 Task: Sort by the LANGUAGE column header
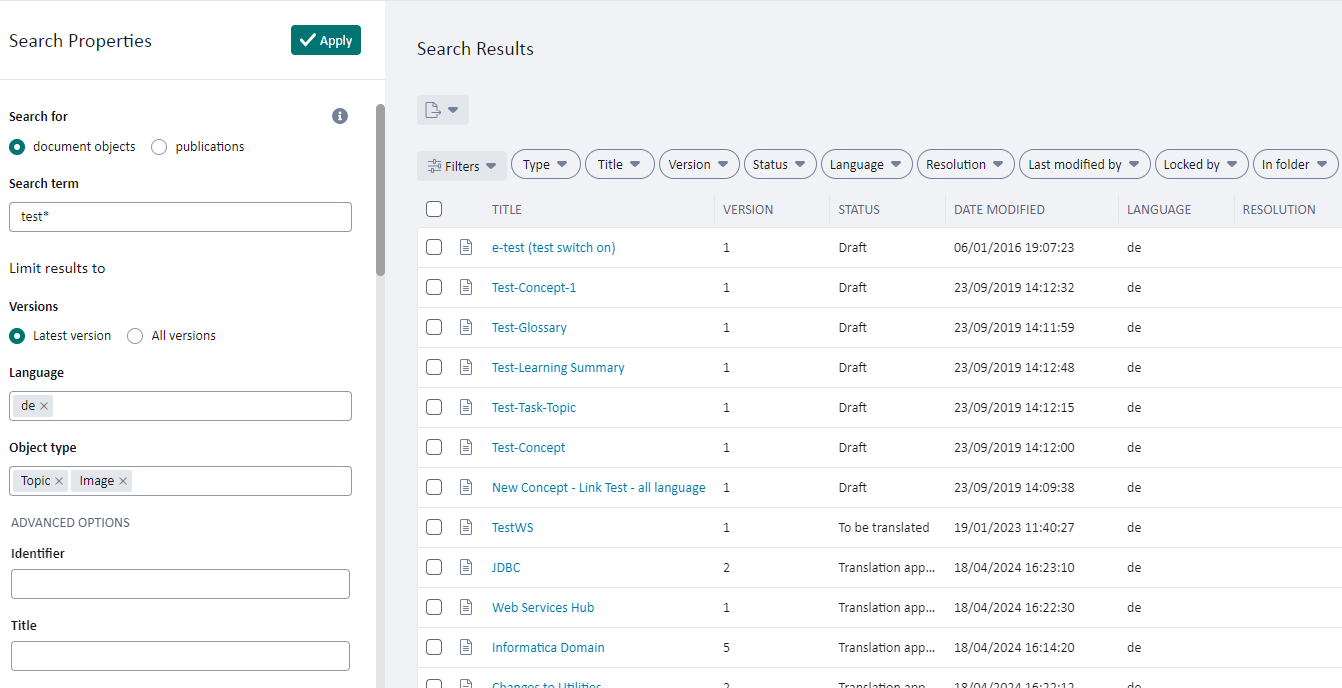coord(1159,210)
